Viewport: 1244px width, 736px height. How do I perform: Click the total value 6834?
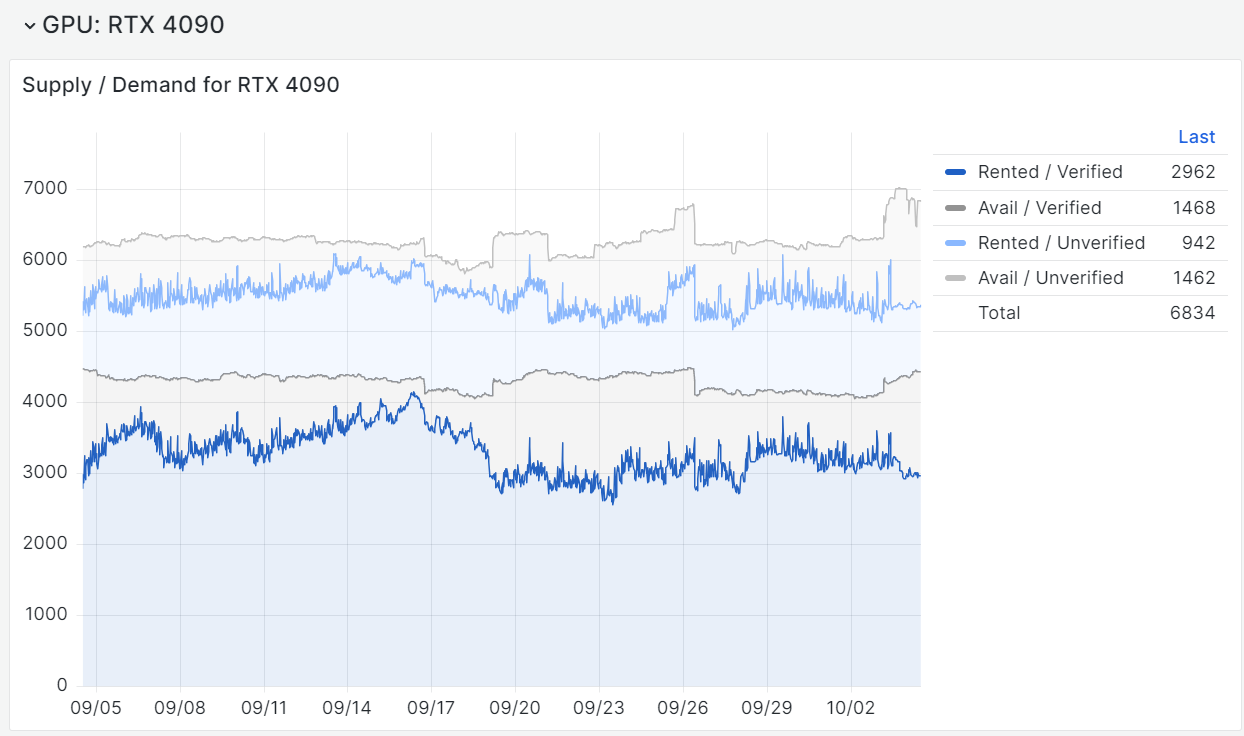coord(1192,313)
